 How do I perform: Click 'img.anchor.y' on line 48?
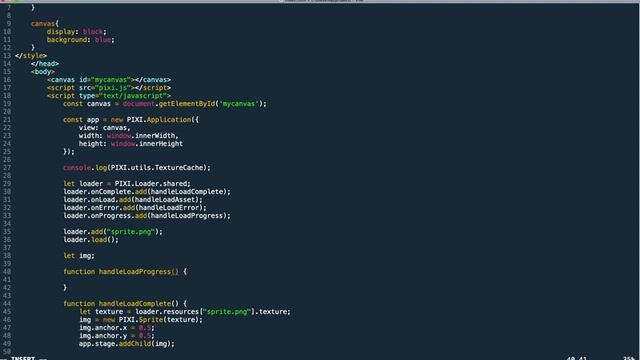[103, 336]
